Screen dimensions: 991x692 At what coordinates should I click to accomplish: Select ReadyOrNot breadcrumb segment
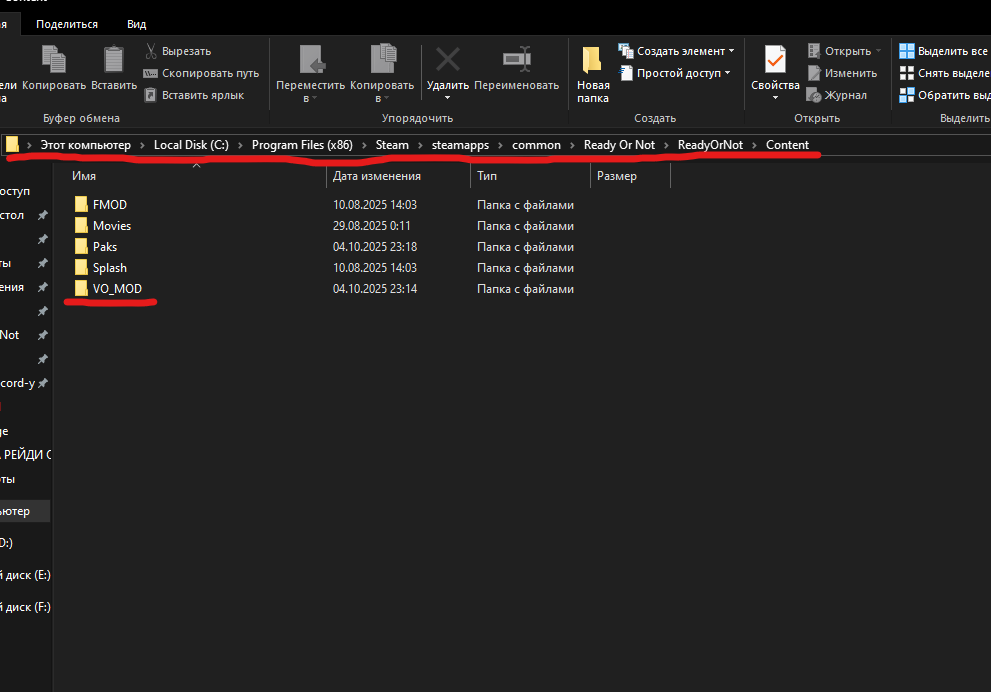[x=710, y=145]
